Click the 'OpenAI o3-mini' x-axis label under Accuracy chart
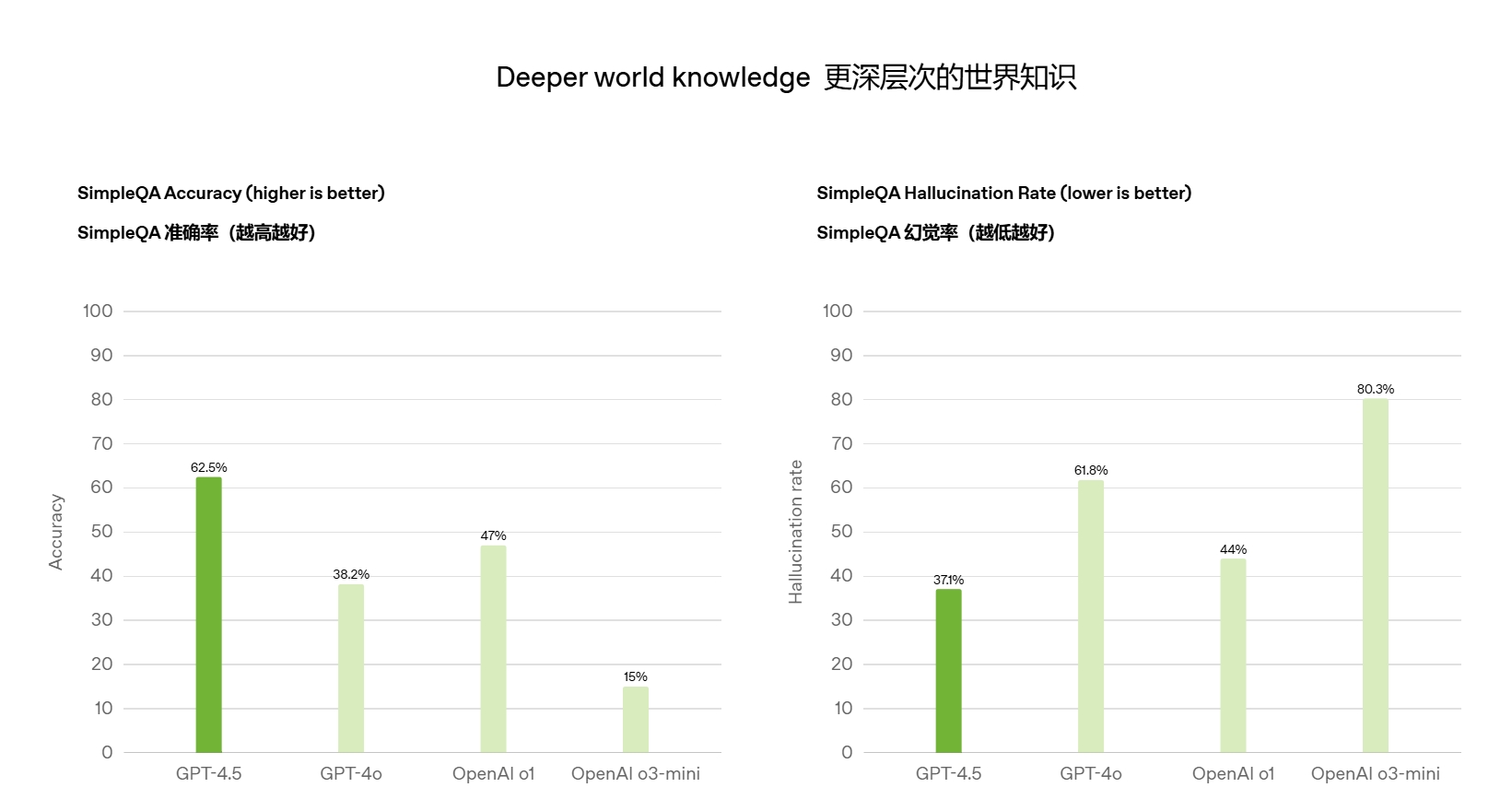This screenshot has height=811, width=1512. coord(636,774)
